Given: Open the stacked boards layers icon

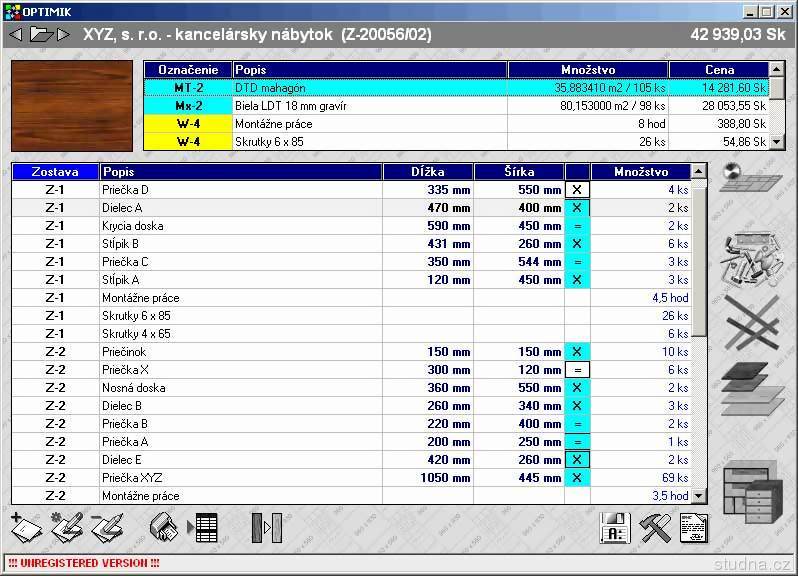Looking at the screenshot, I should [x=753, y=388].
